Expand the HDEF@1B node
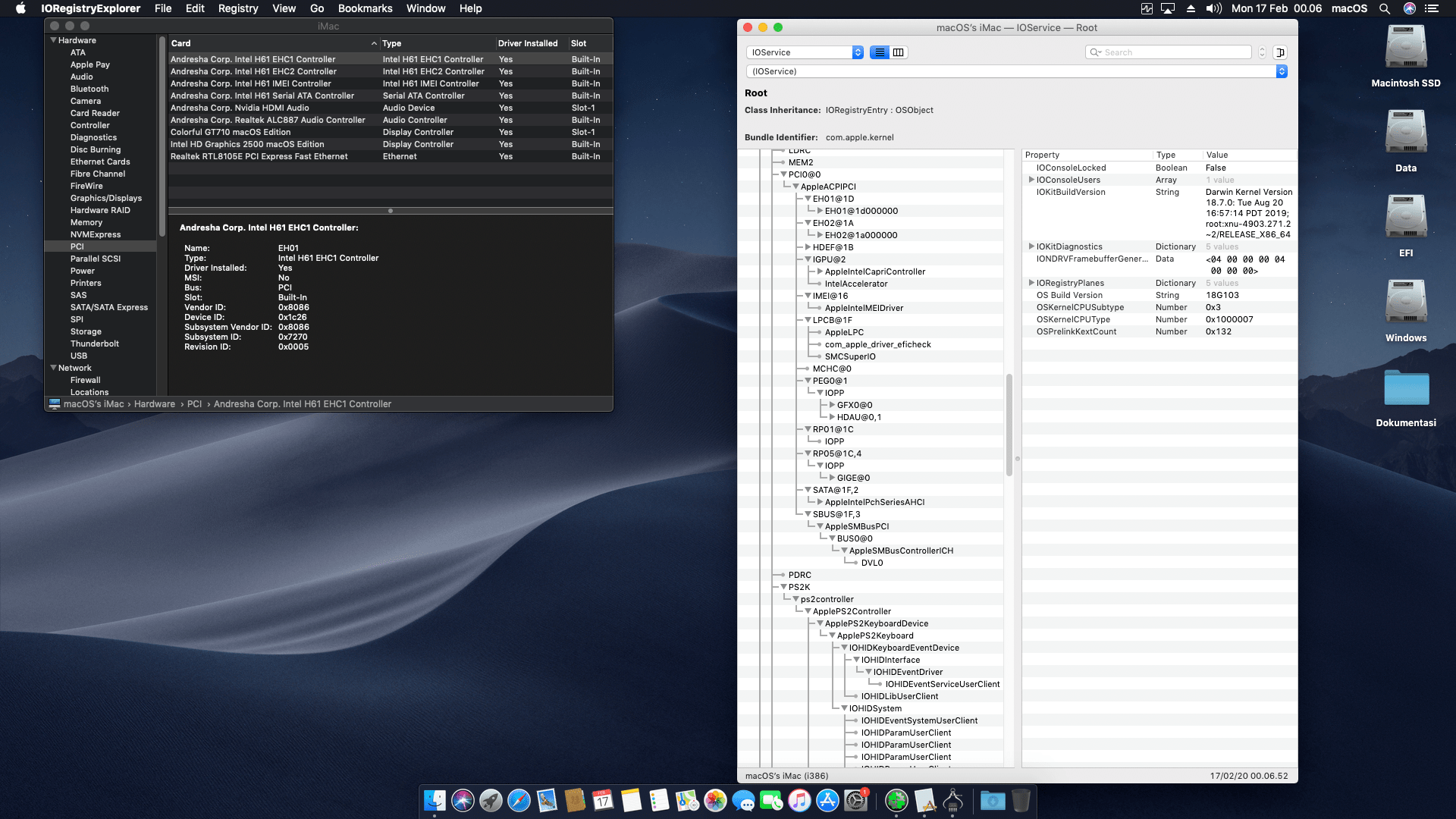 (x=808, y=247)
